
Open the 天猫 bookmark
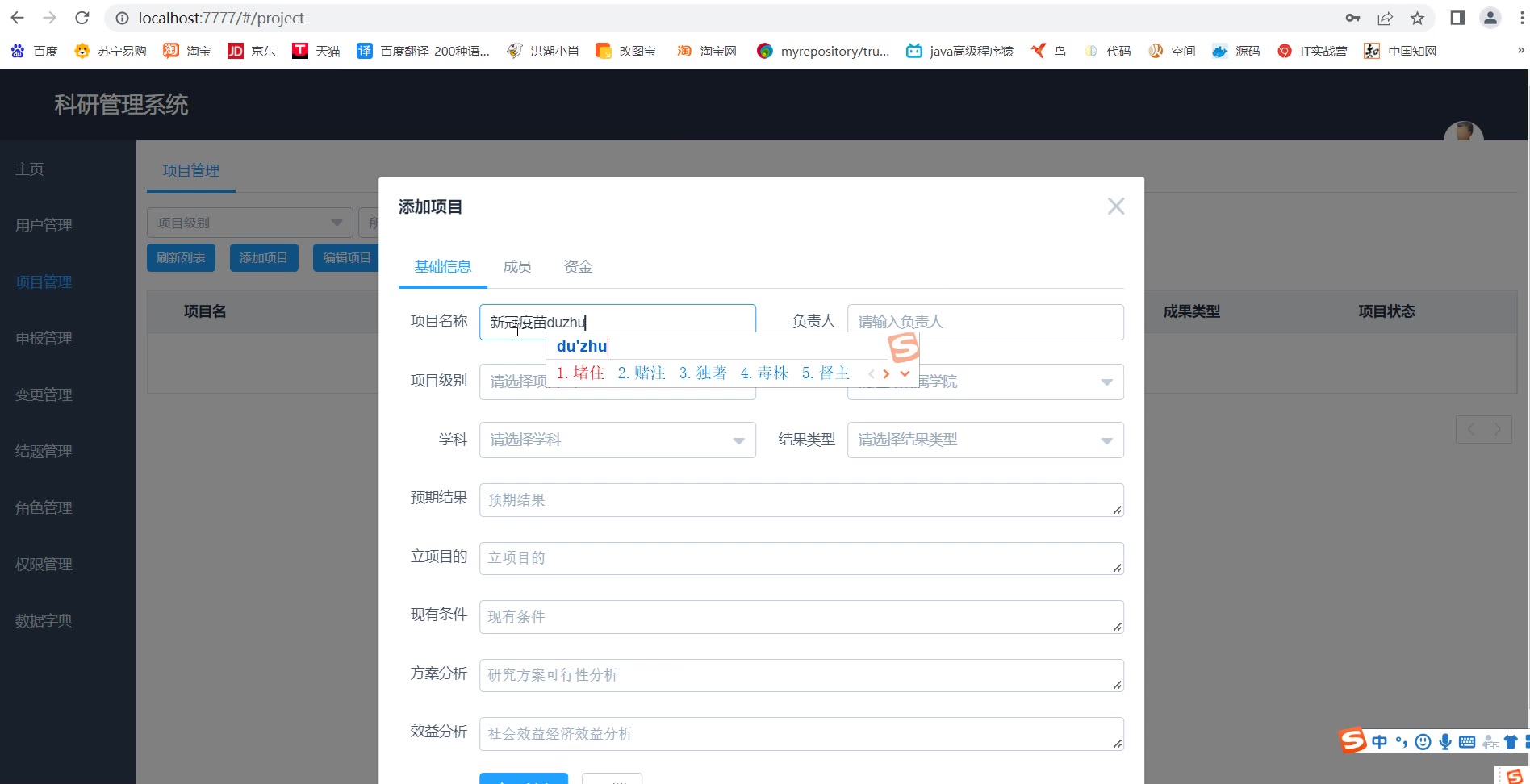click(316, 51)
